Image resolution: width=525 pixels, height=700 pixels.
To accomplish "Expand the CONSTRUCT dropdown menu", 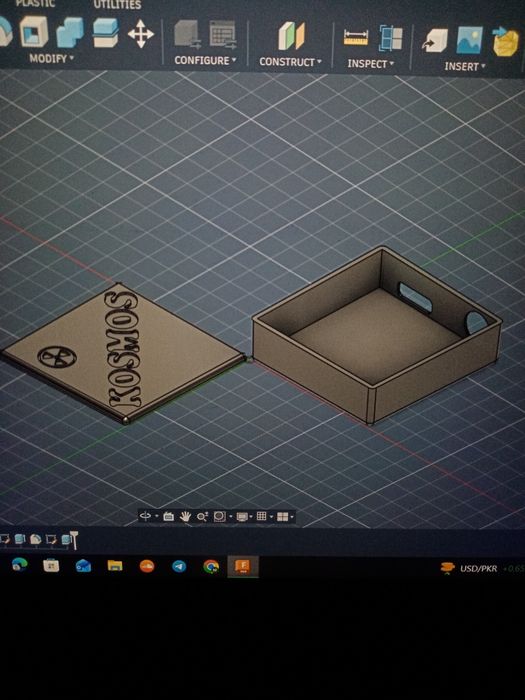I will (290, 62).
